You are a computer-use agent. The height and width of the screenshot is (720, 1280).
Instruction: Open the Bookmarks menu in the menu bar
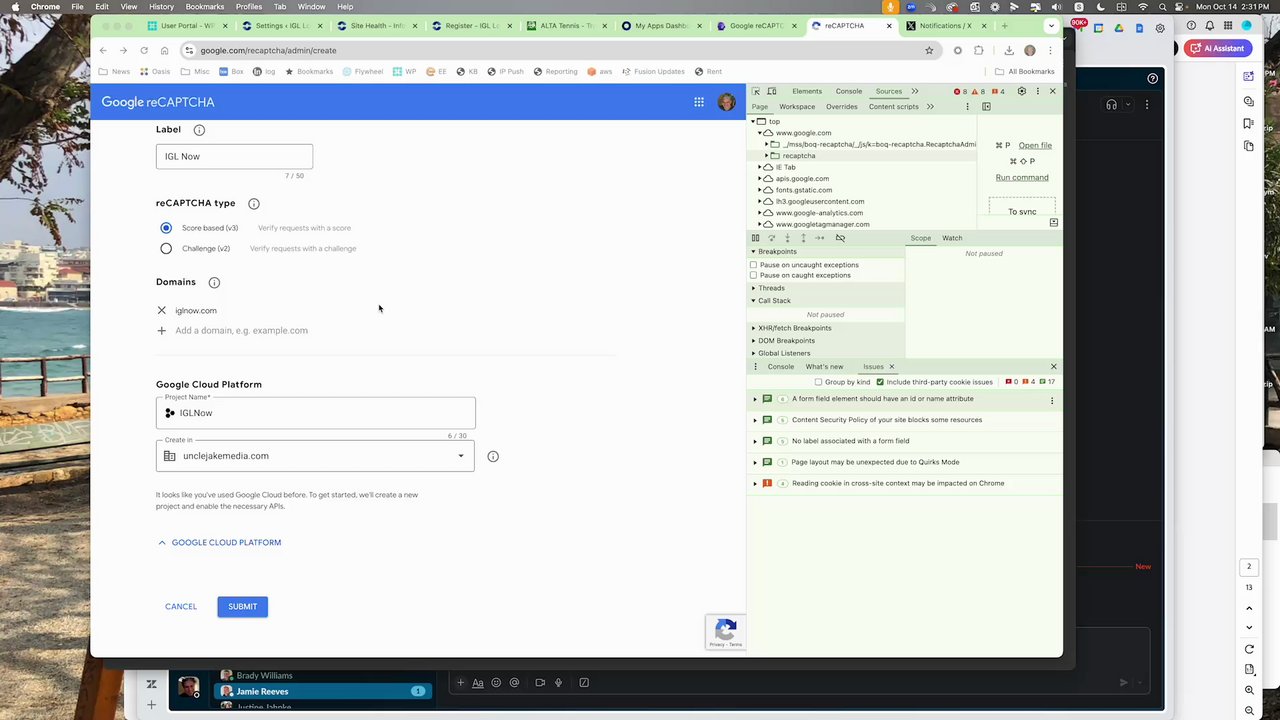click(x=204, y=7)
